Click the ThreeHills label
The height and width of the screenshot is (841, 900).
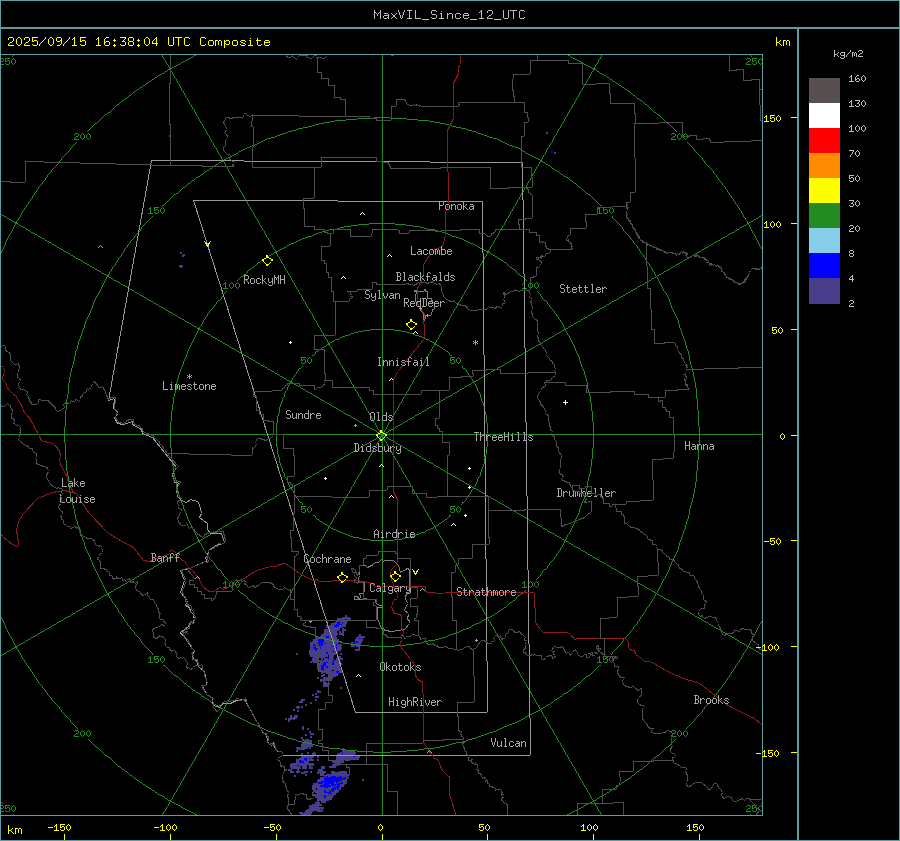[x=503, y=437]
